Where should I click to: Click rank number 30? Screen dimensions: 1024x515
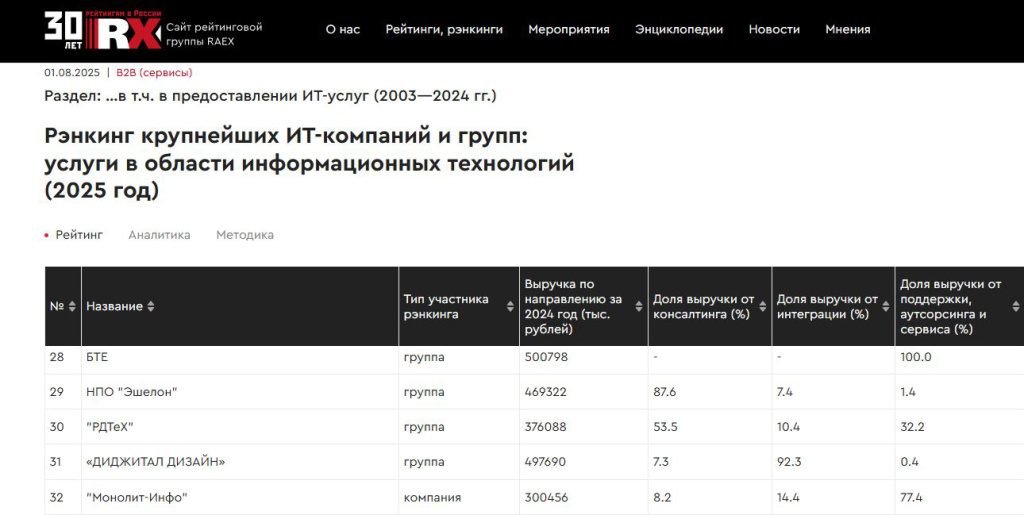[57, 427]
